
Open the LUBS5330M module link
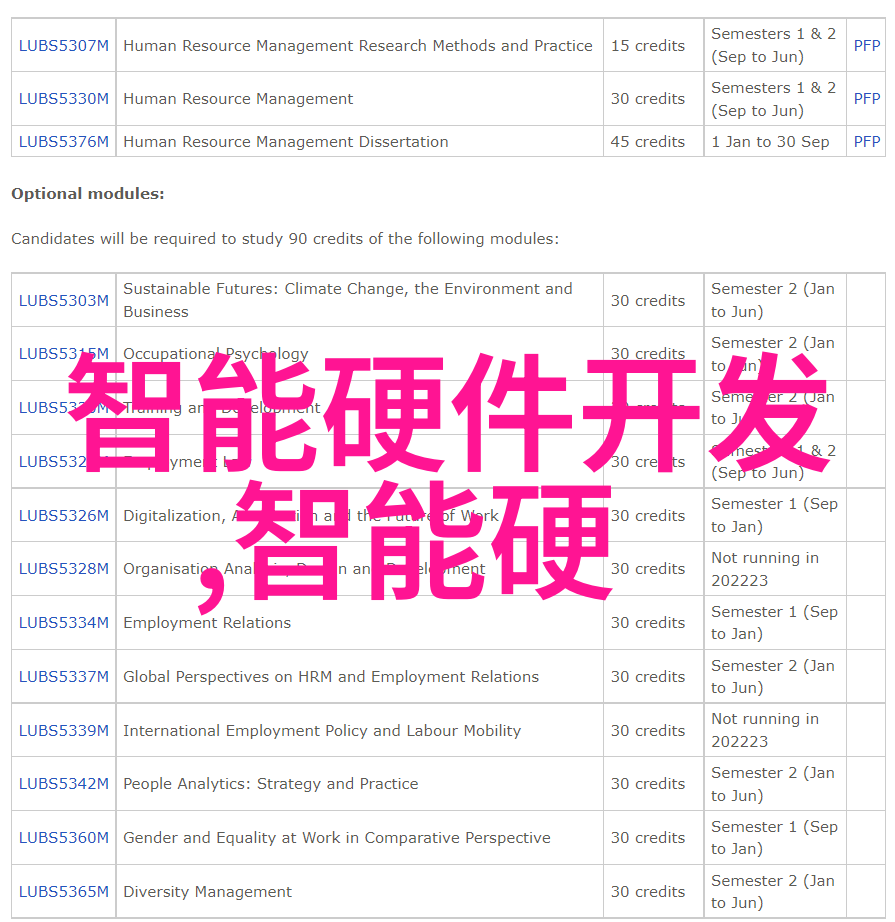64,99
